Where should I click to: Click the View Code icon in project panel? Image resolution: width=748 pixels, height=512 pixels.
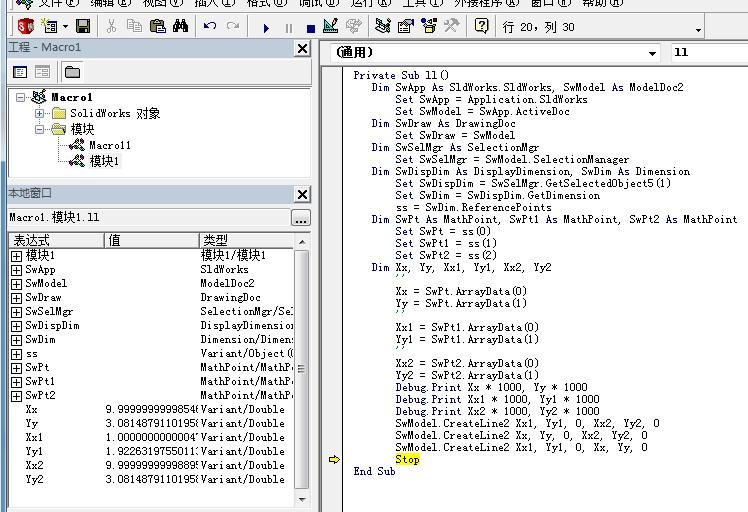click(x=20, y=72)
